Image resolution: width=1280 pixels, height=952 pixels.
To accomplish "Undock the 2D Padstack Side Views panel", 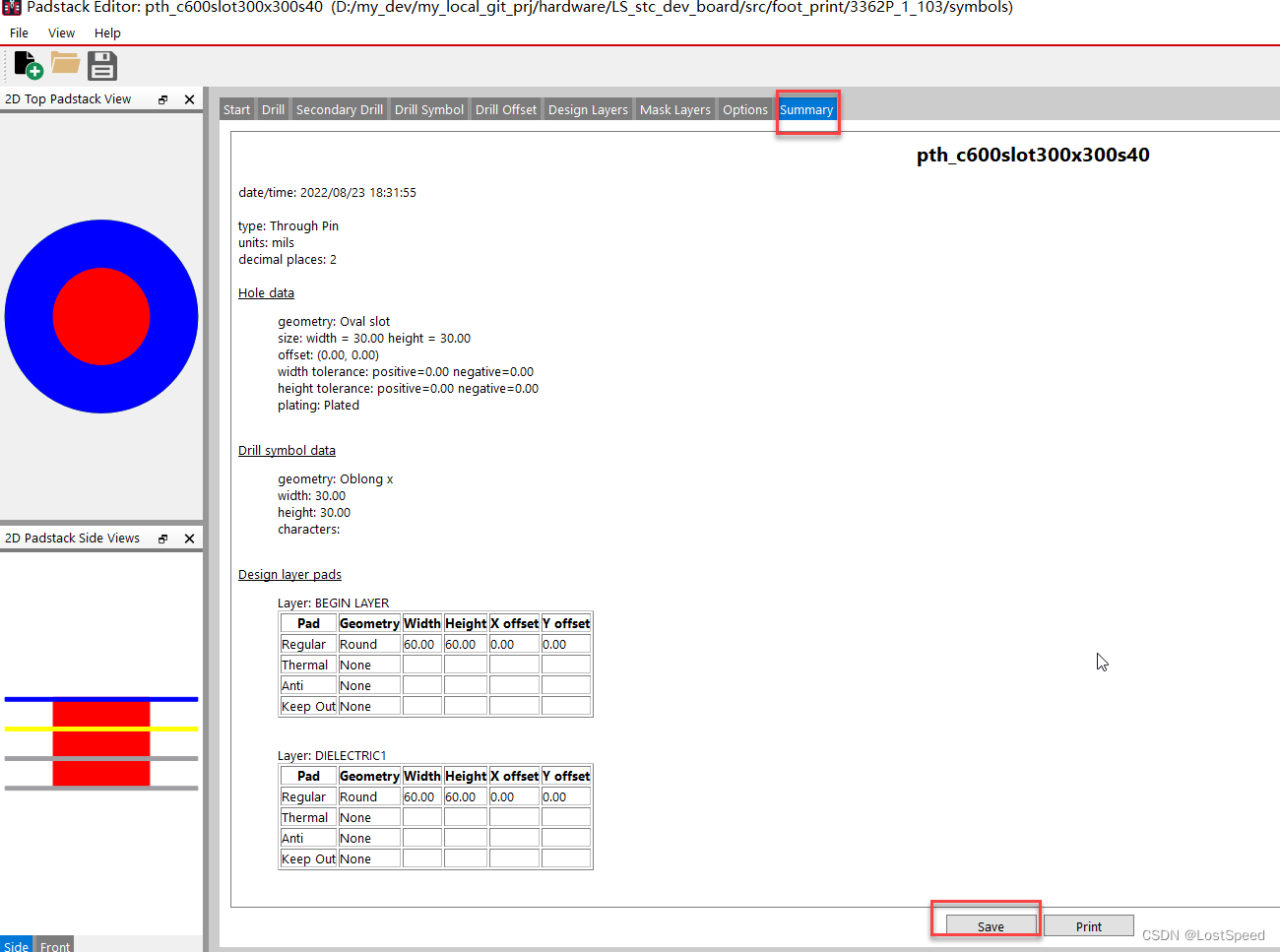I will pyautogui.click(x=163, y=539).
